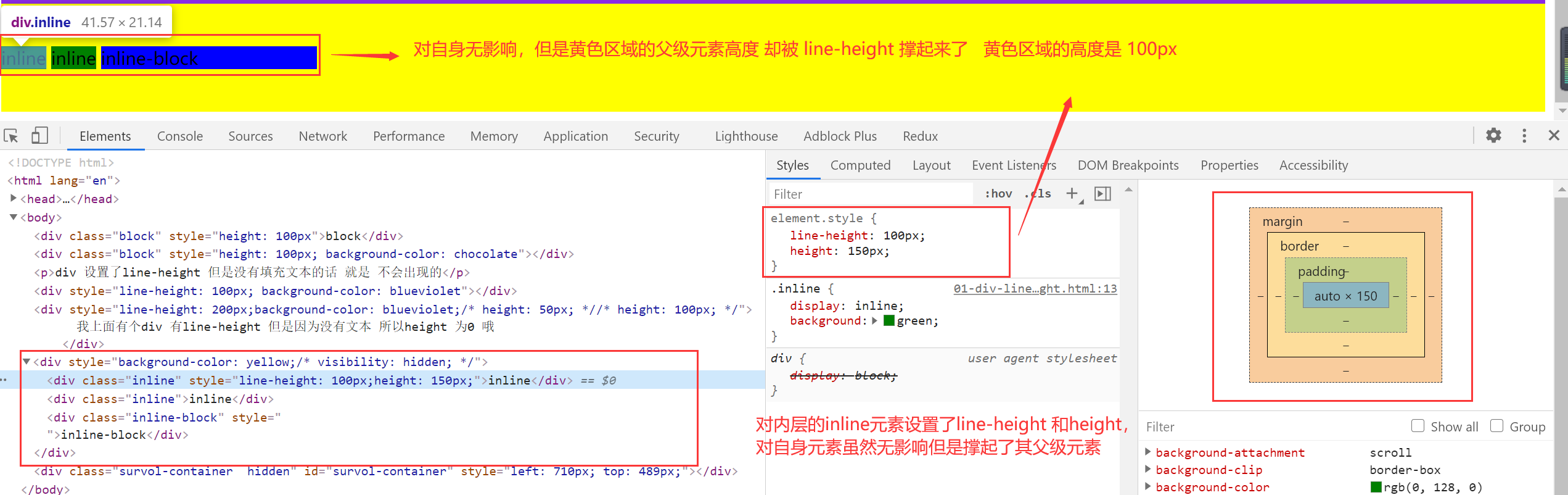Image resolution: width=1568 pixels, height=495 pixels.
Task: Open the 01-div-line…ght.html:13 source link
Action: [x=1035, y=289]
